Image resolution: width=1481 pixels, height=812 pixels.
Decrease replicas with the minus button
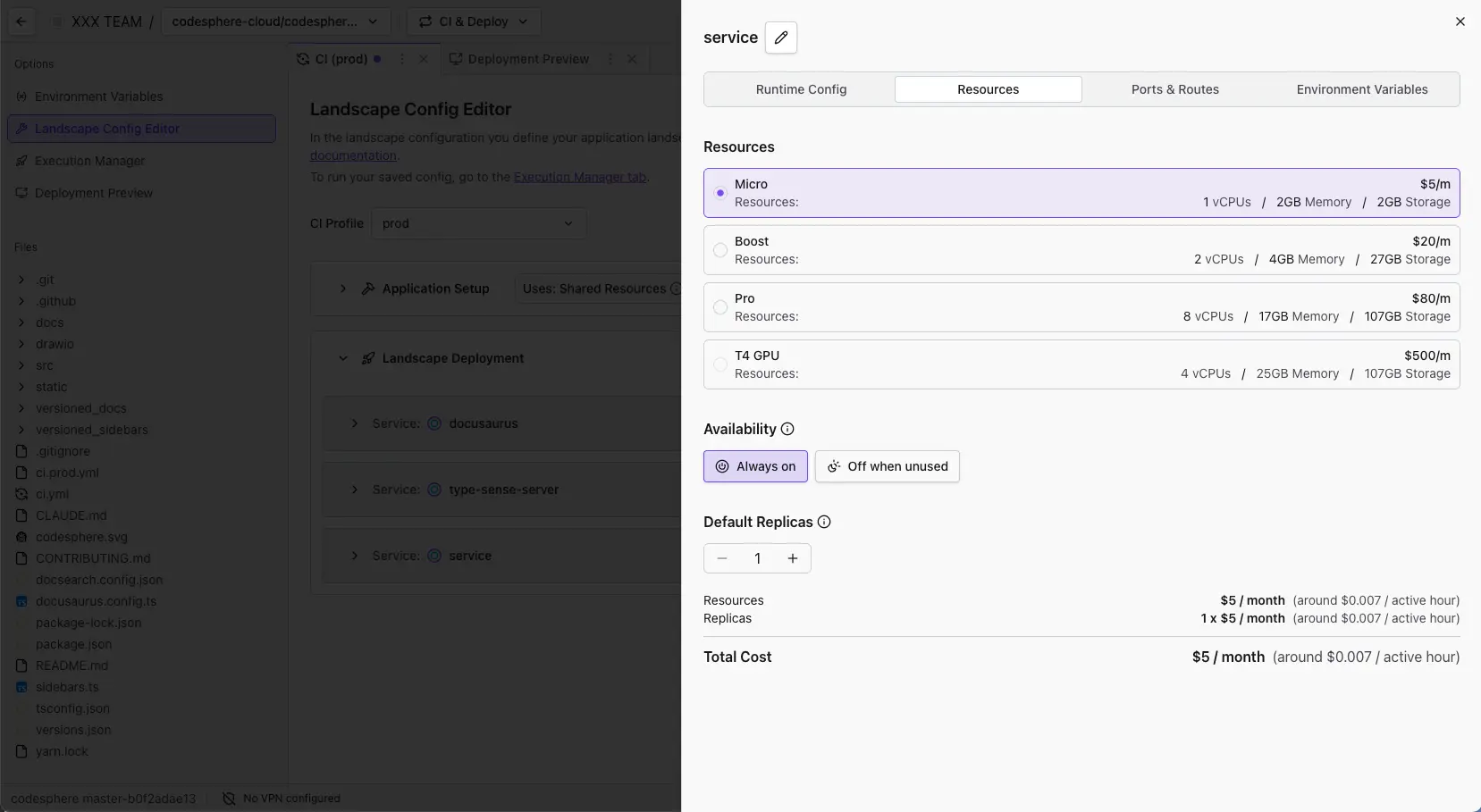(x=722, y=558)
